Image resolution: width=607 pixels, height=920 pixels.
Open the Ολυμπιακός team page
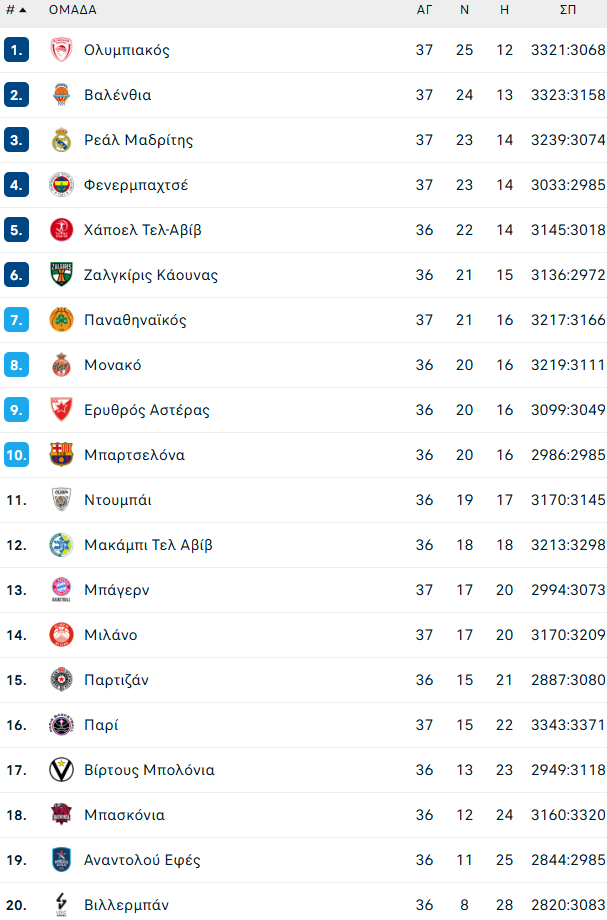coord(127,50)
